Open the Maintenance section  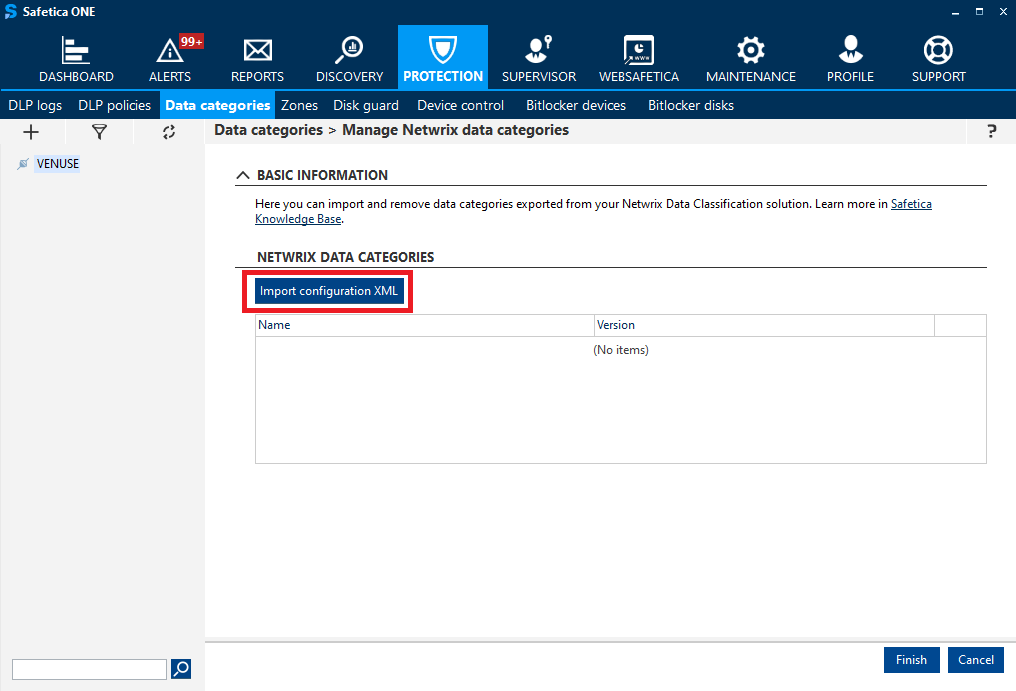pyautogui.click(x=750, y=58)
